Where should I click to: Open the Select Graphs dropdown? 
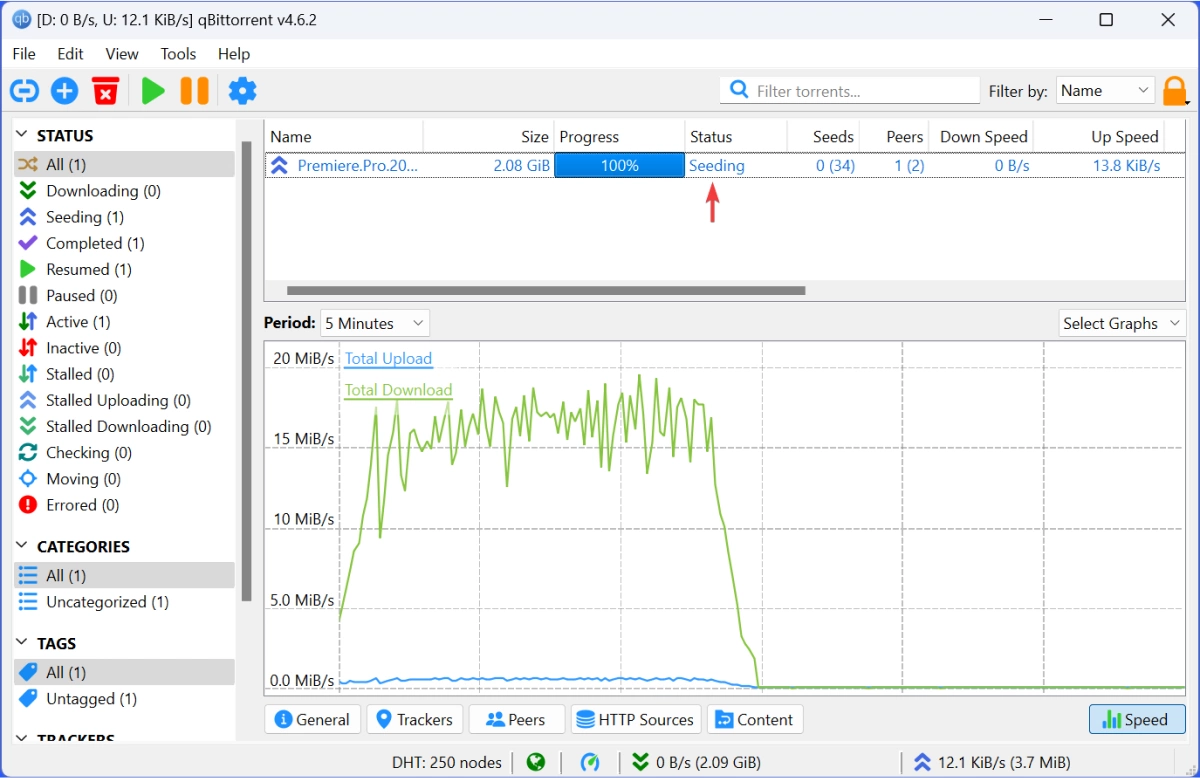(1122, 323)
